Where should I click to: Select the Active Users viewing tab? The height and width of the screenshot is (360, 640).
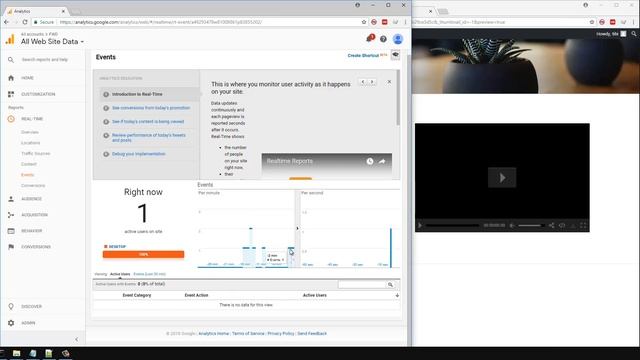coord(120,274)
